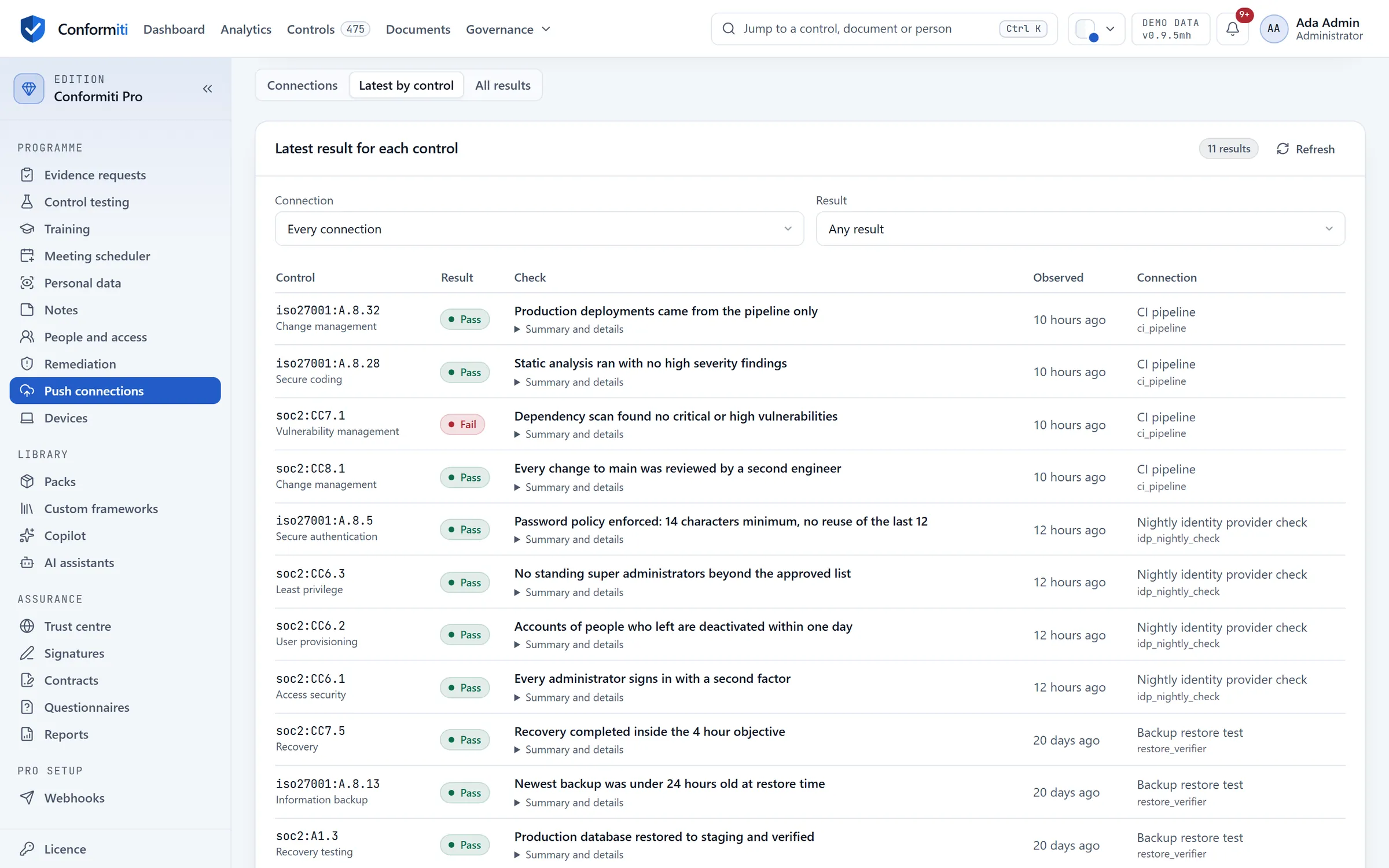1389x868 pixels.
Task: Open the Governance menu
Action: pyautogui.click(x=508, y=29)
